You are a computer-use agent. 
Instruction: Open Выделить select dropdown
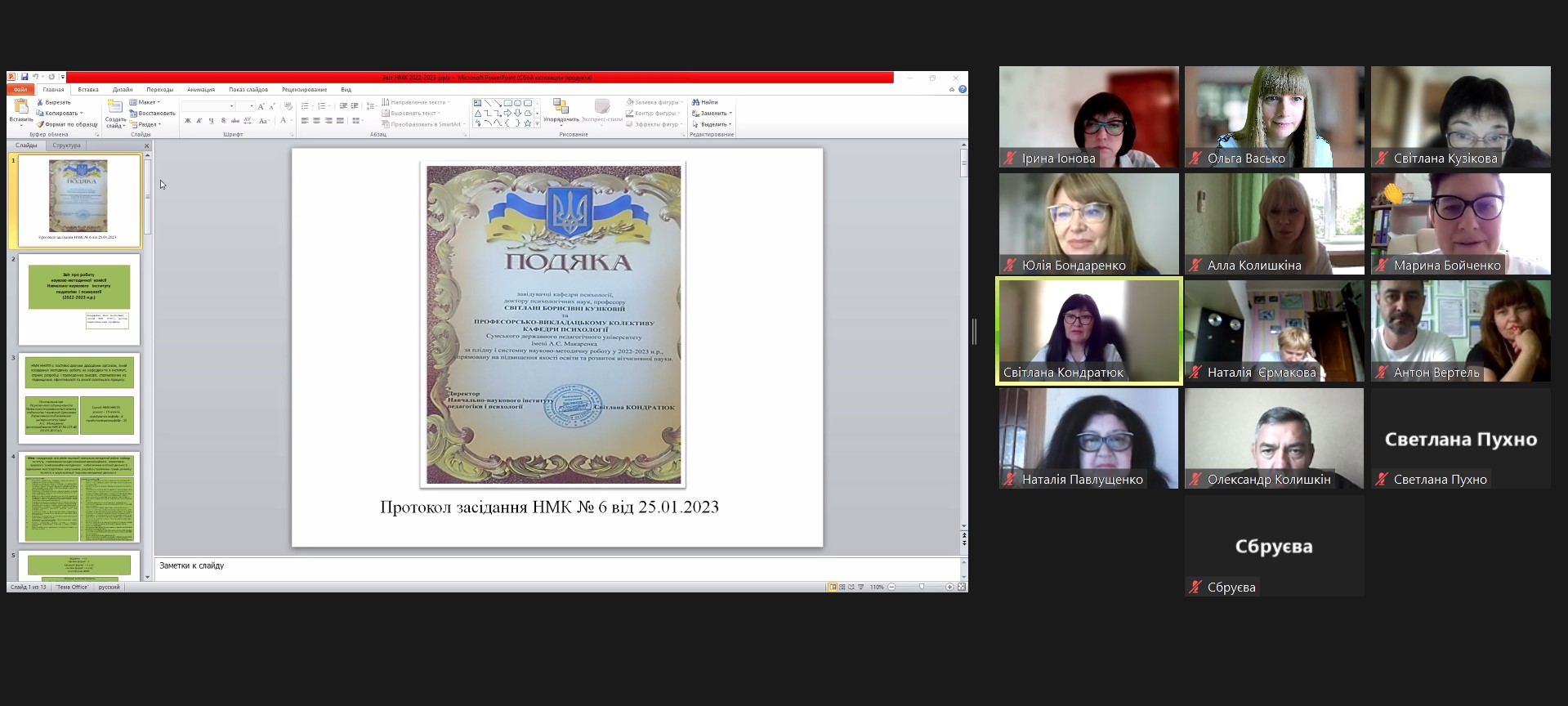coord(712,124)
